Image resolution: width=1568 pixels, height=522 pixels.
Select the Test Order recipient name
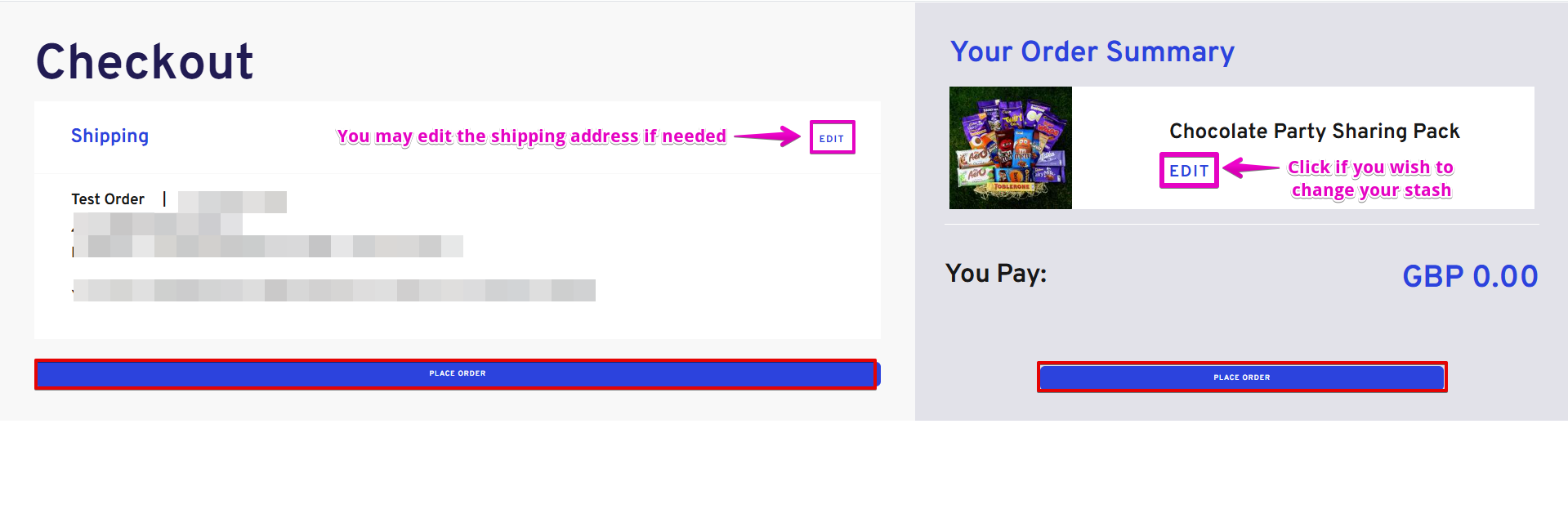click(108, 199)
